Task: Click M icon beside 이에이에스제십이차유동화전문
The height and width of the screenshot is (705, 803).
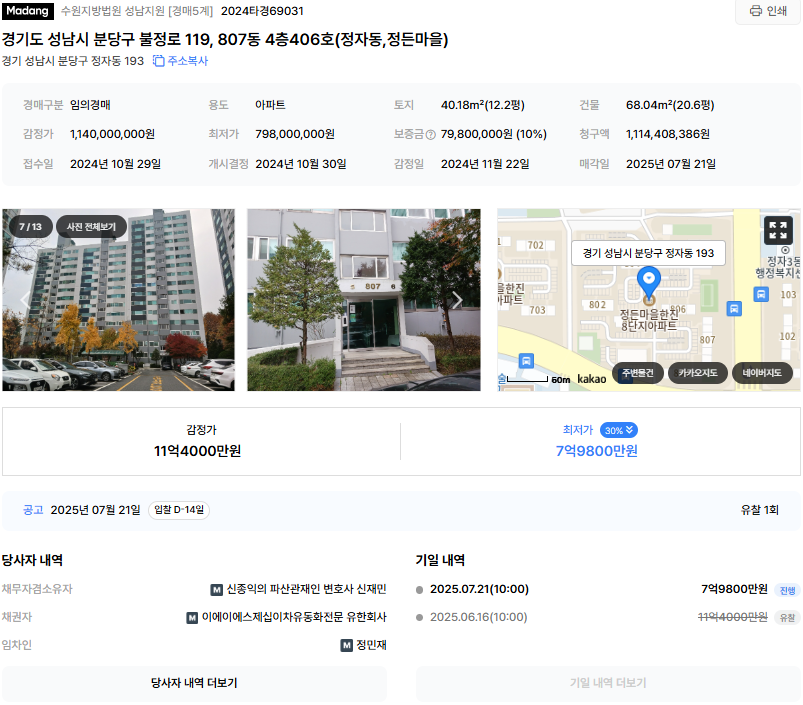Action: tap(192, 618)
